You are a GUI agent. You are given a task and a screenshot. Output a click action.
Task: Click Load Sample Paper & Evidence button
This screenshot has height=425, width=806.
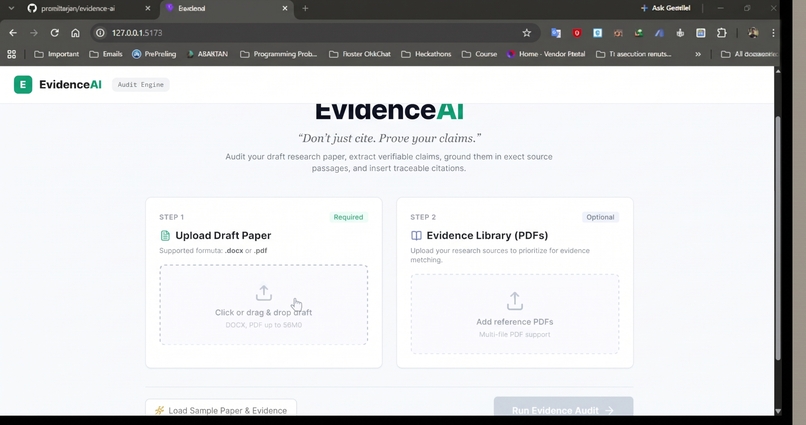(x=221, y=410)
